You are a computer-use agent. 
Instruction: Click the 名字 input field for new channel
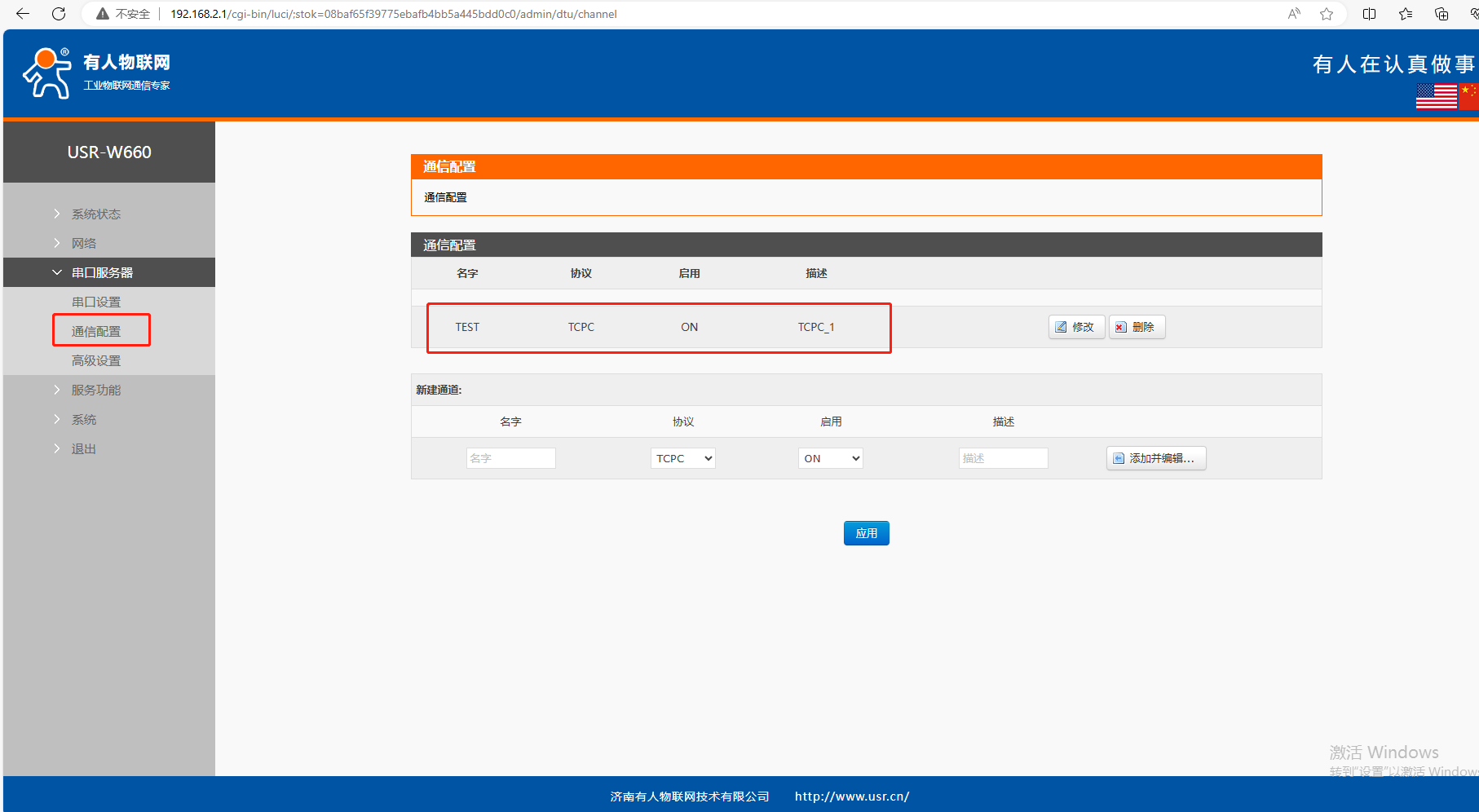(510, 458)
